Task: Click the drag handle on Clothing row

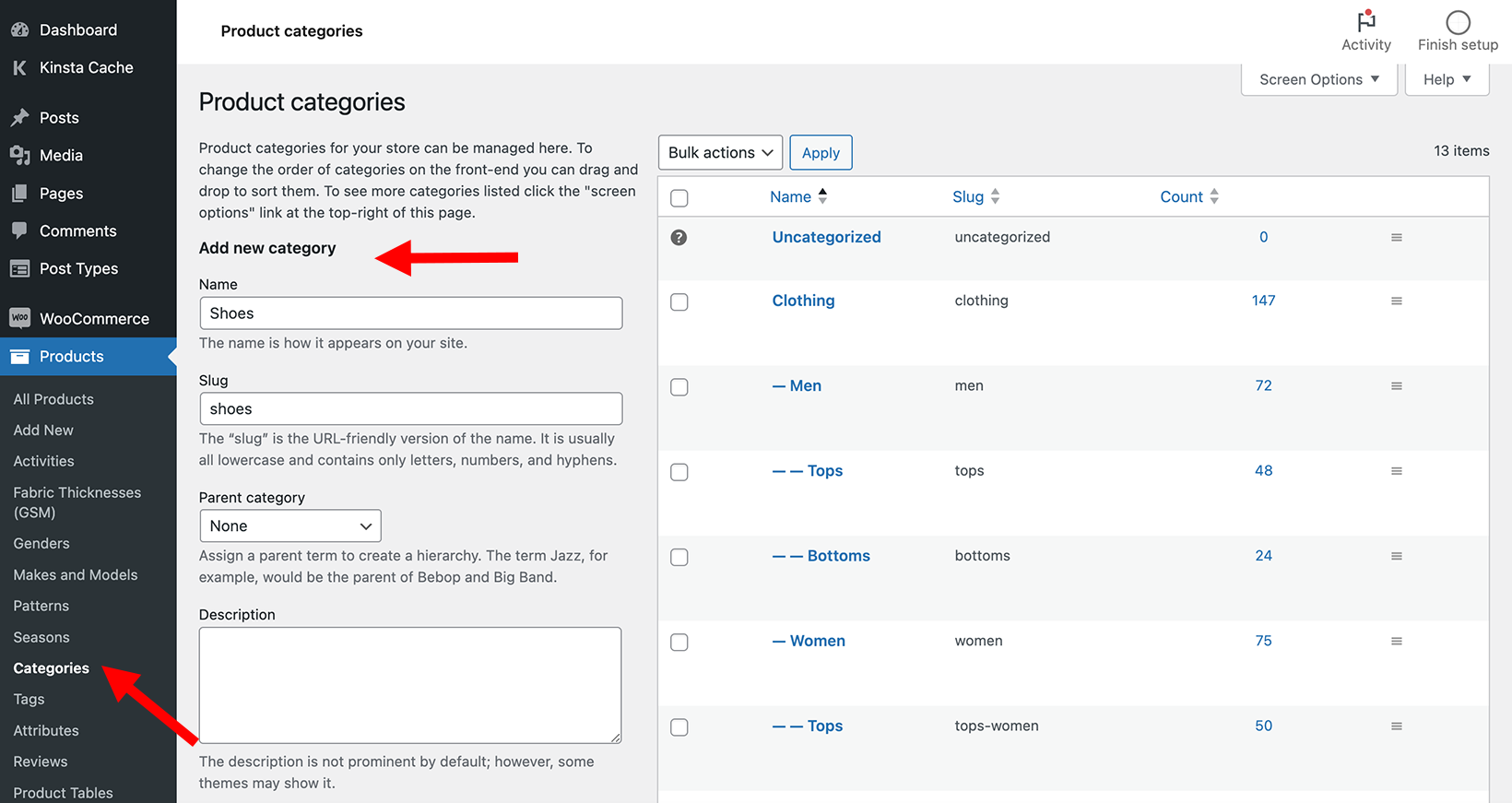Action: click(1397, 301)
